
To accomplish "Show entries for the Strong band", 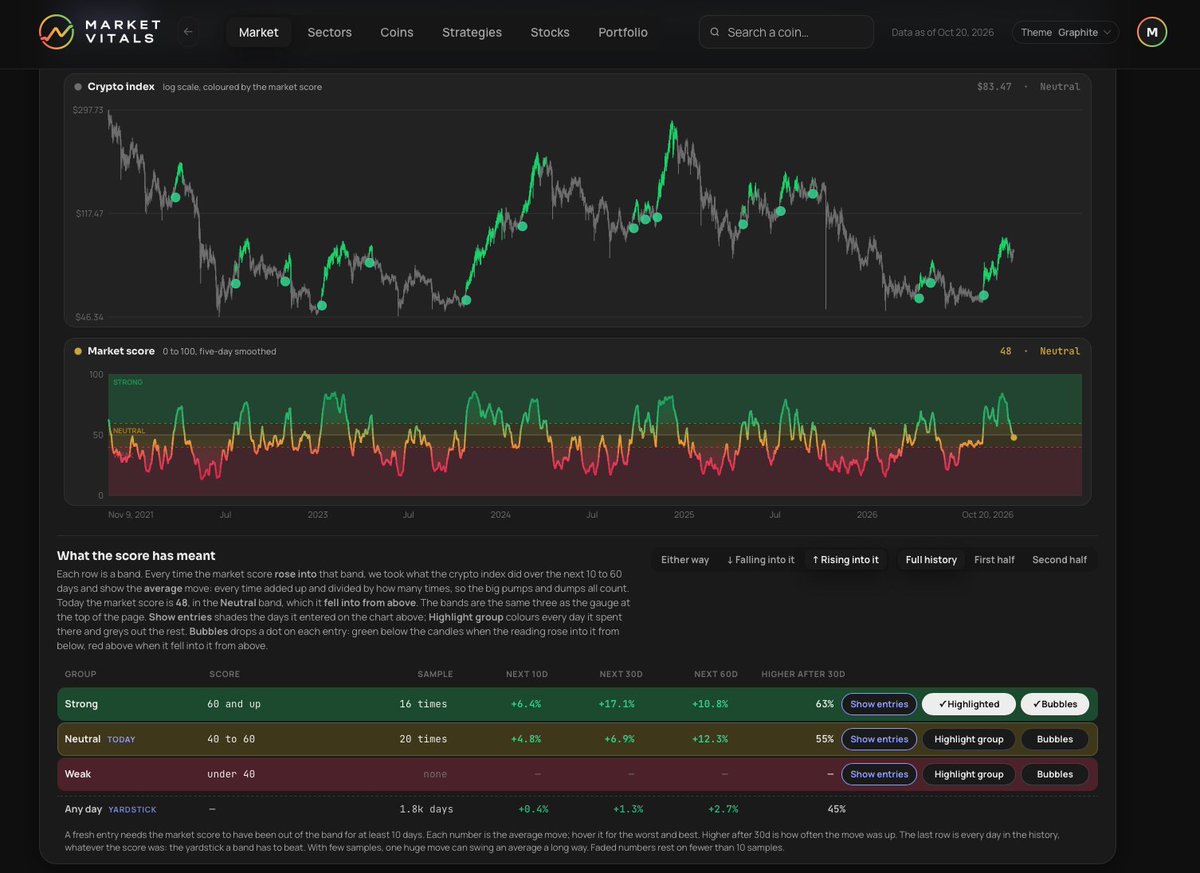I will pos(879,704).
